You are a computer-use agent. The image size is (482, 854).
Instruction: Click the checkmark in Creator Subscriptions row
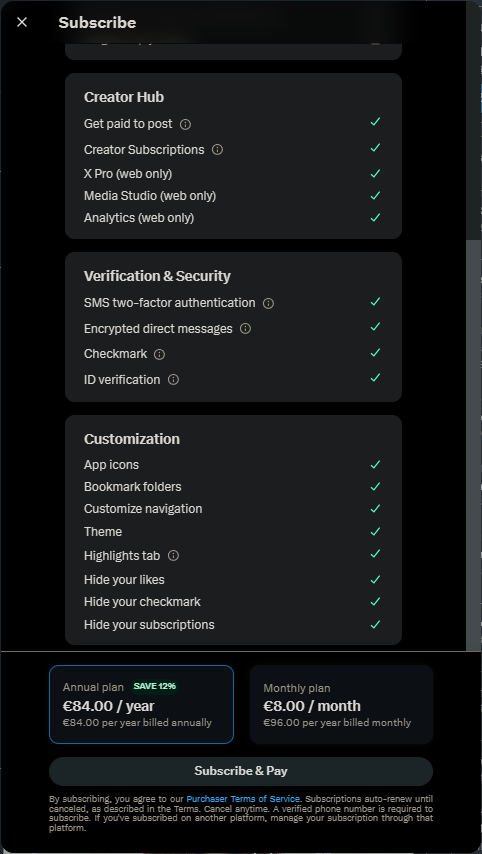[x=375, y=148]
